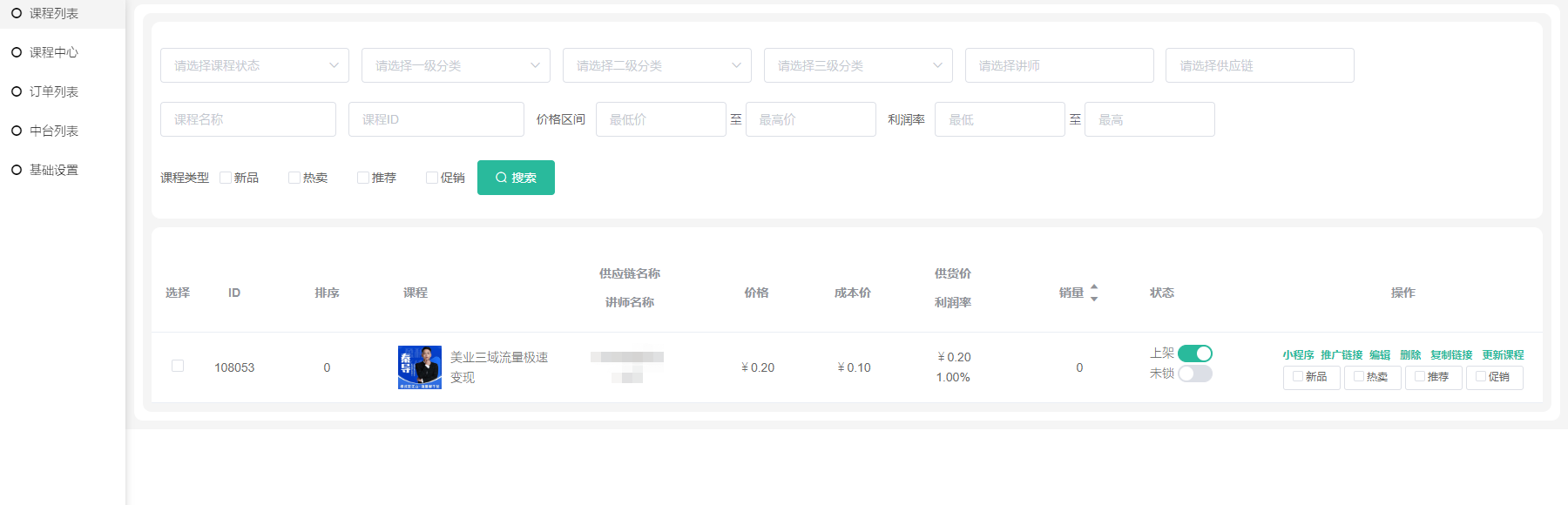Image resolution: width=1568 pixels, height=505 pixels.
Task: Delete the course via 删除 link
Action: pyautogui.click(x=1410, y=355)
